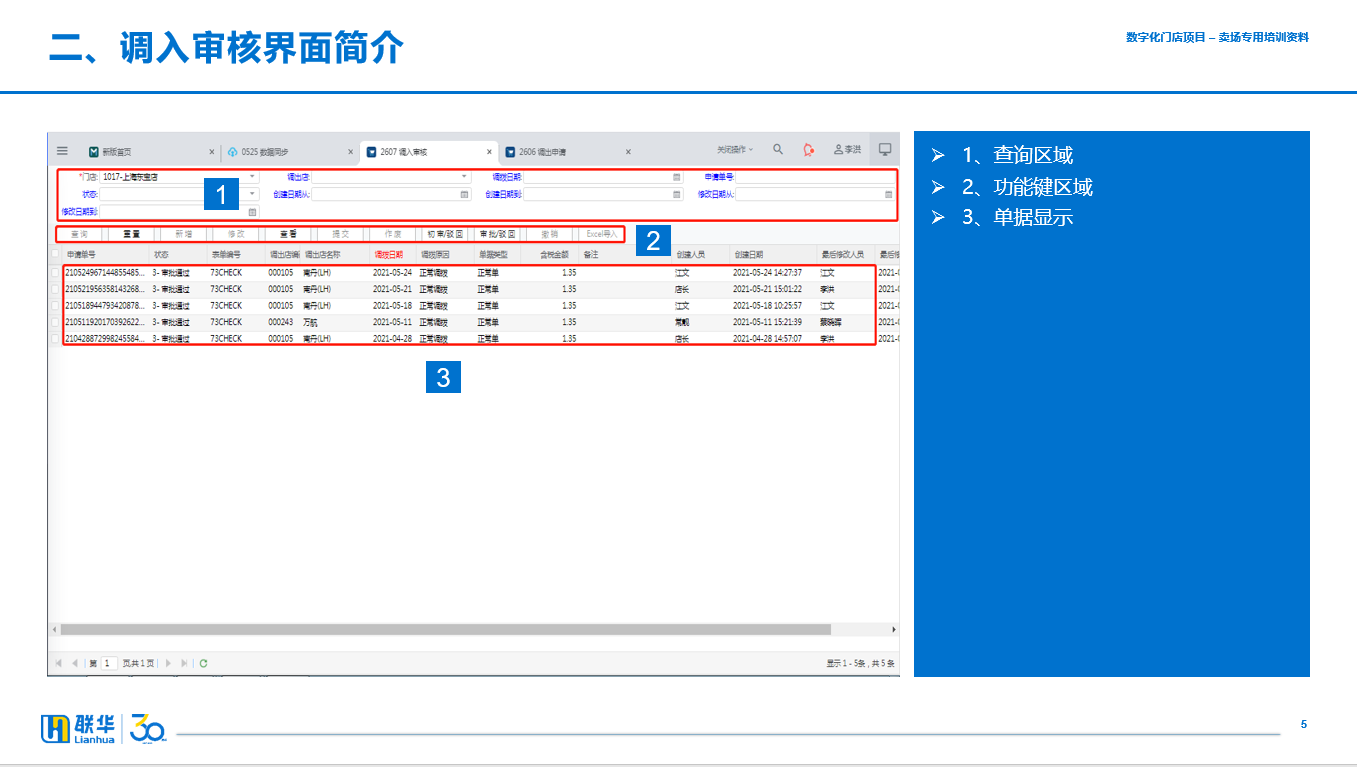The width and height of the screenshot is (1357, 767).
Task: Open calendar picker for 调拨日期 field
Action: click(677, 177)
